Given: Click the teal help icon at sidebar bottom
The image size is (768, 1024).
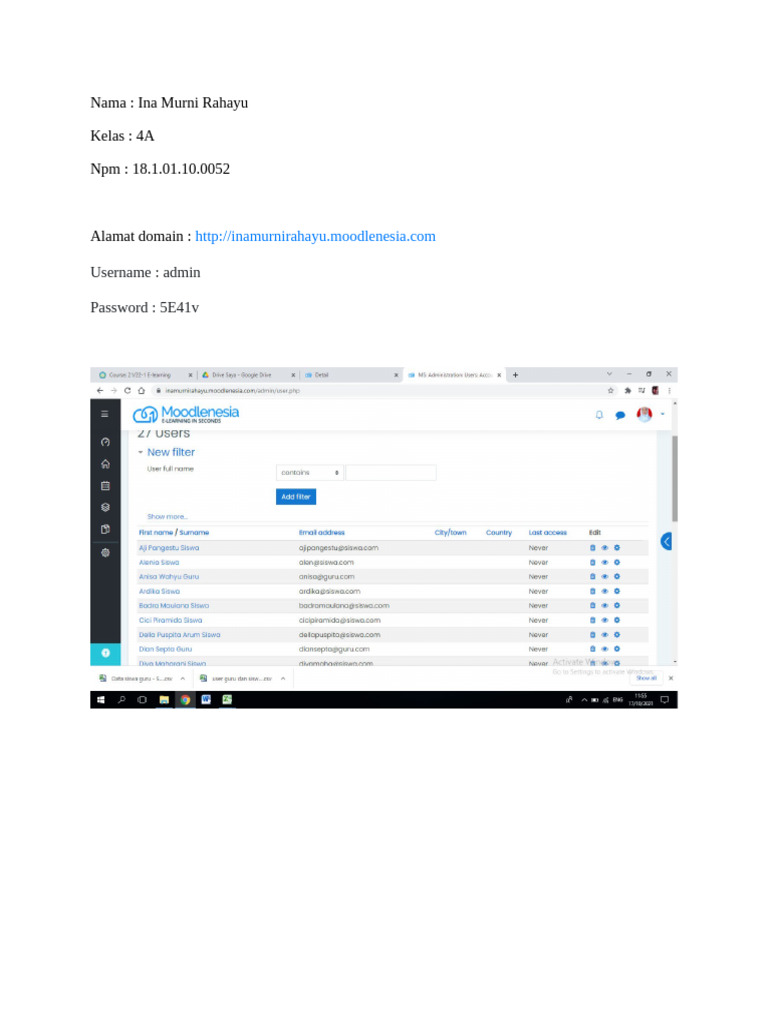Looking at the screenshot, I should (x=105, y=653).
